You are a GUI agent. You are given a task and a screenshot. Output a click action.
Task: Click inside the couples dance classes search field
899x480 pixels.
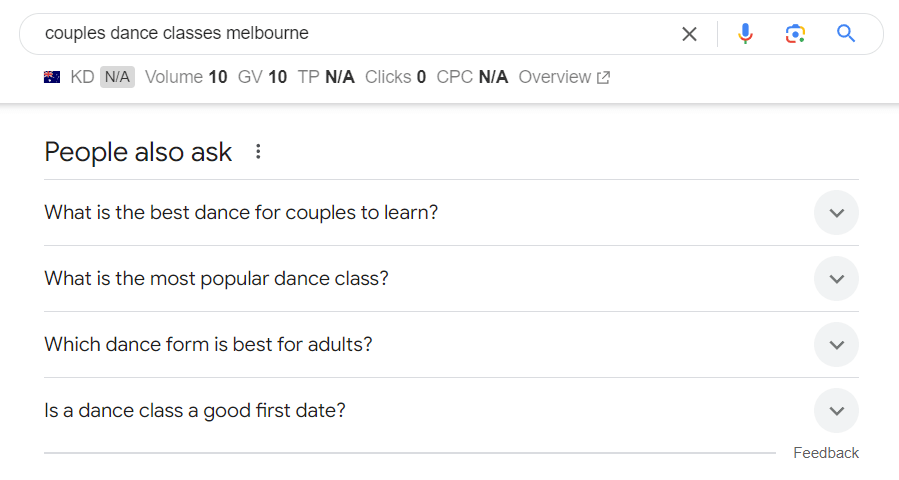(x=355, y=34)
